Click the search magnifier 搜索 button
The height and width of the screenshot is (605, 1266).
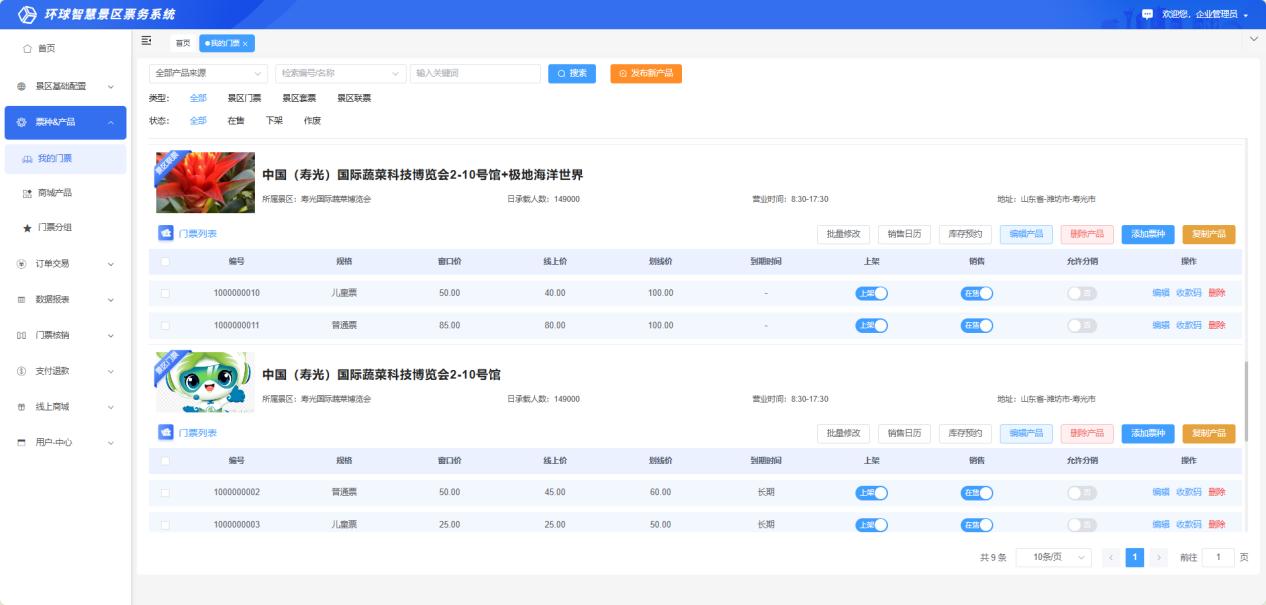[x=572, y=73]
